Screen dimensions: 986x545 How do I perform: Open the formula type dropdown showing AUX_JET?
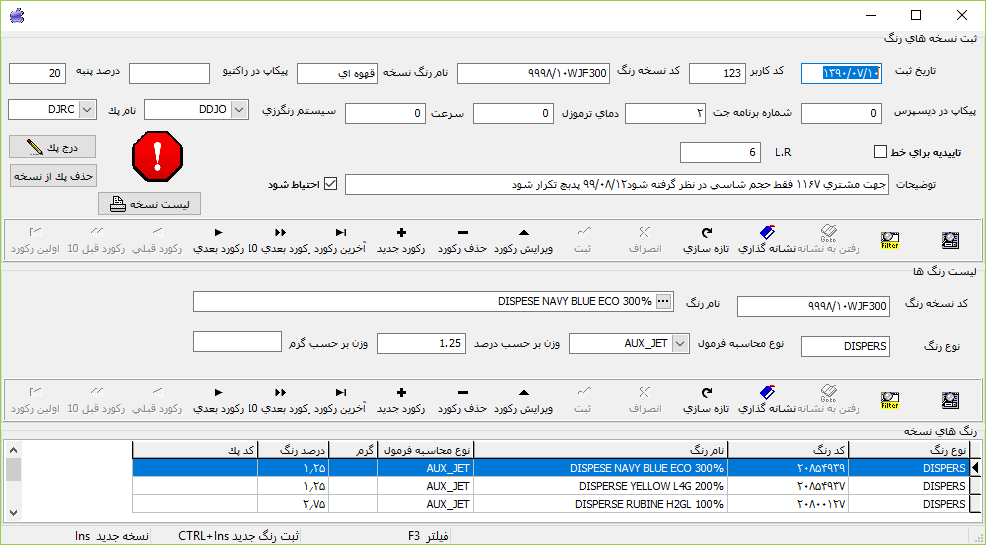pyautogui.click(x=681, y=343)
